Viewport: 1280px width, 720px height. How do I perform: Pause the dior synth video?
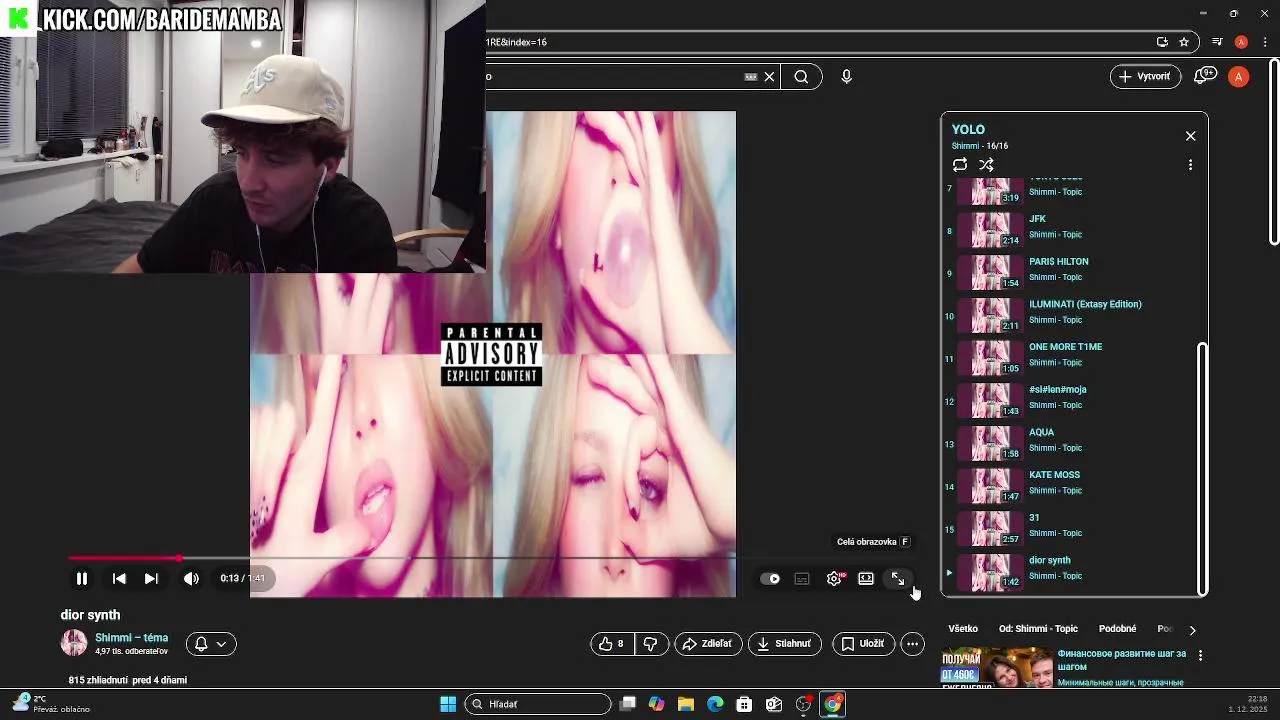tap(82, 578)
